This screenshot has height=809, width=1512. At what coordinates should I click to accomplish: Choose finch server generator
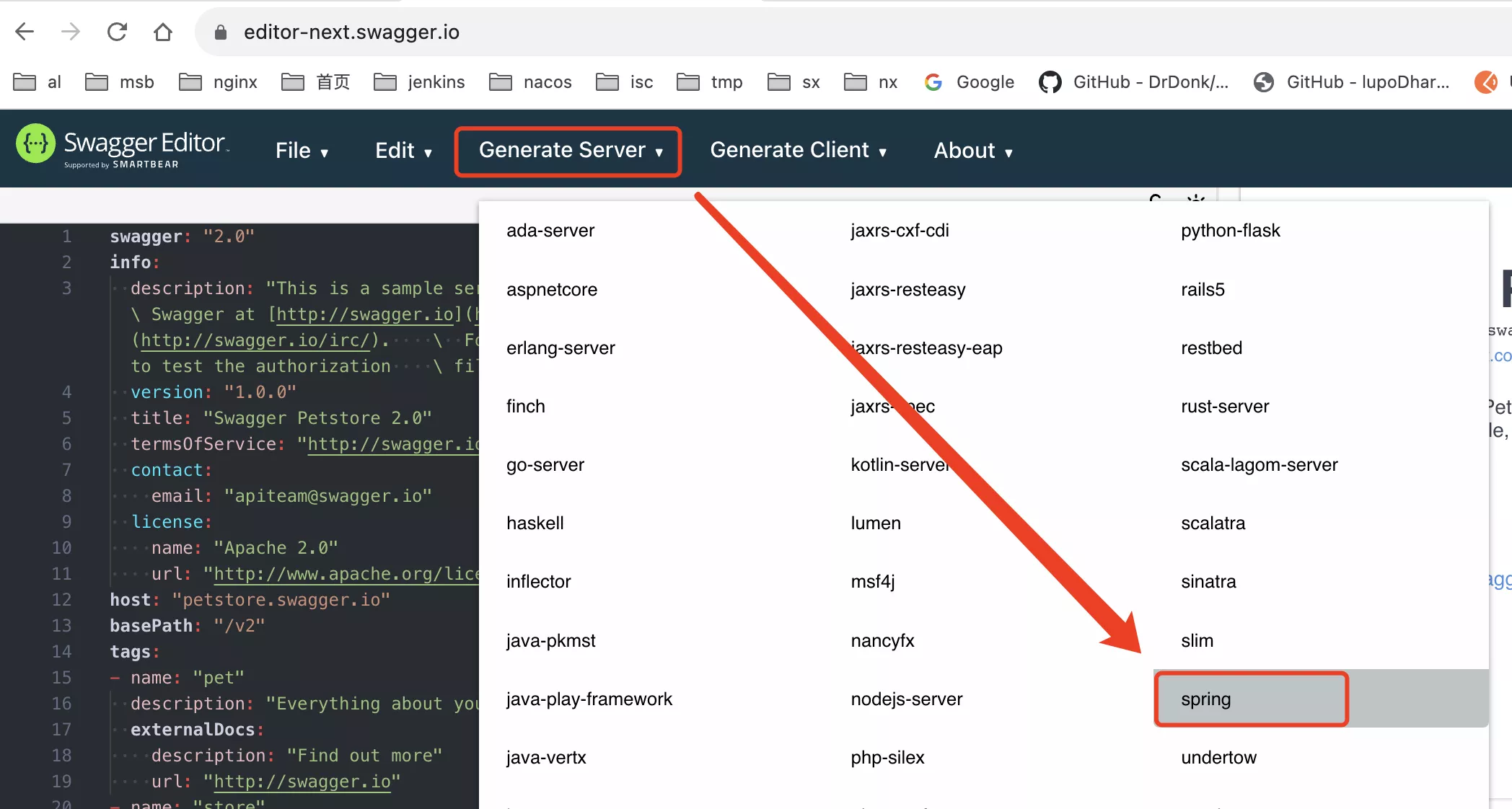[x=526, y=407]
